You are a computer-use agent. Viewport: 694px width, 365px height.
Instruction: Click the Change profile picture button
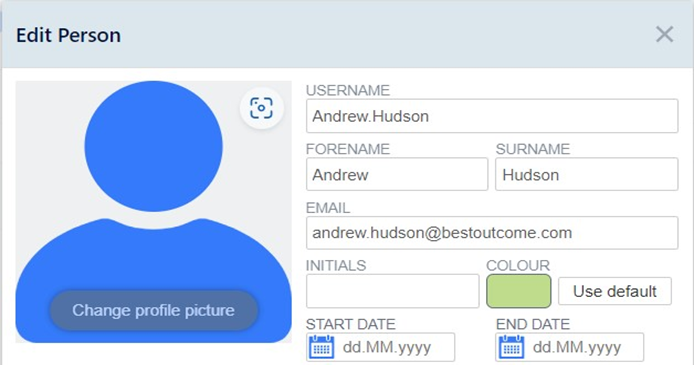point(154,310)
